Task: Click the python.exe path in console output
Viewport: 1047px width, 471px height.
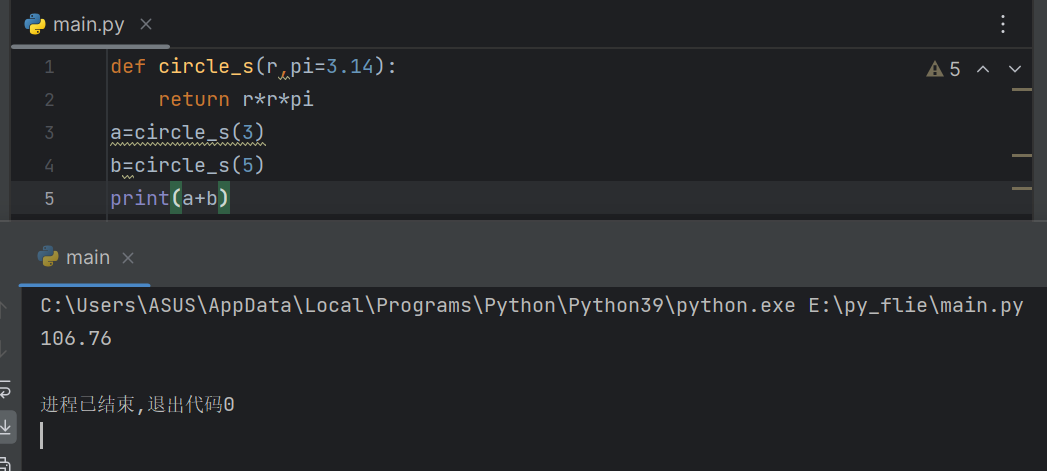Action: [x=418, y=306]
